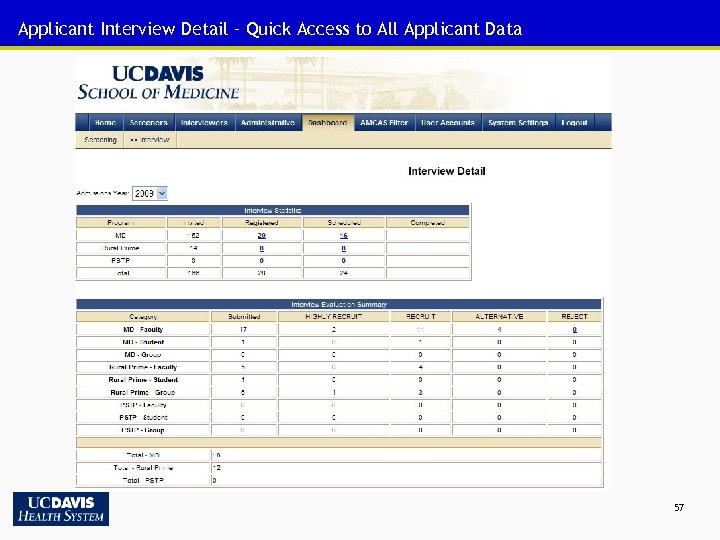Click the MD - Student category label

coord(143,342)
